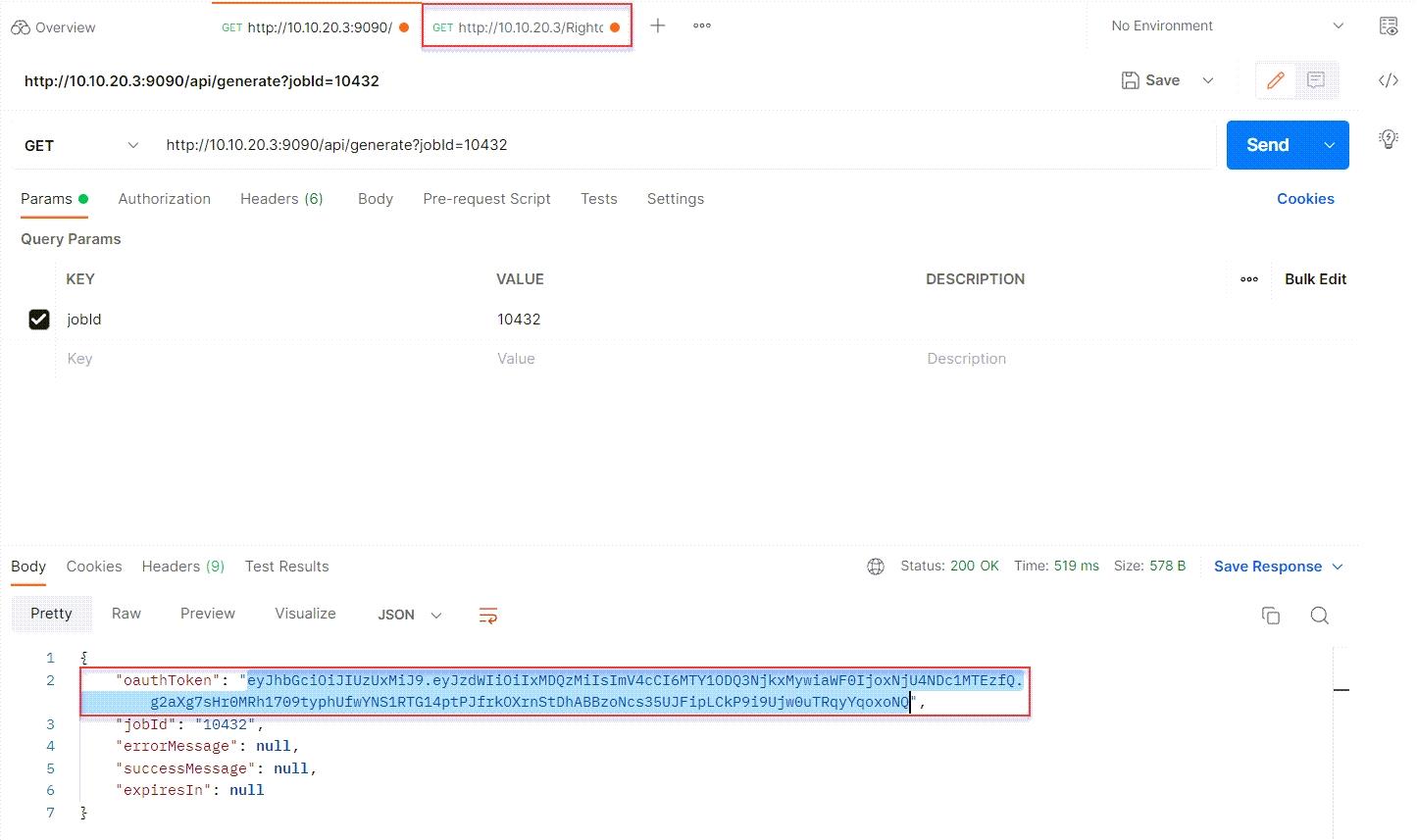Image resolution: width=1417 pixels, height=840 pixels.
Task: Open the Cookies link
Action: click(1305, 199)
